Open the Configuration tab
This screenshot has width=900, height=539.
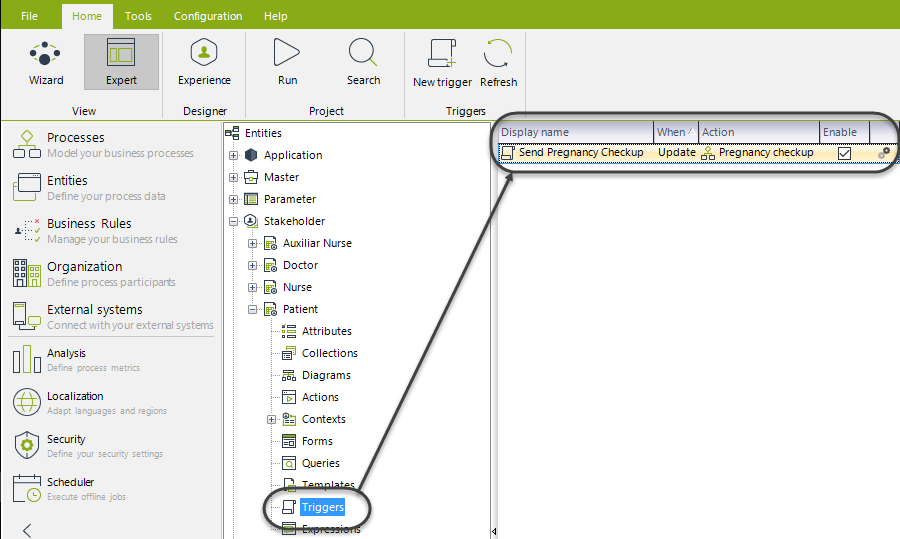pyautogui.click(x=208, y=16)
